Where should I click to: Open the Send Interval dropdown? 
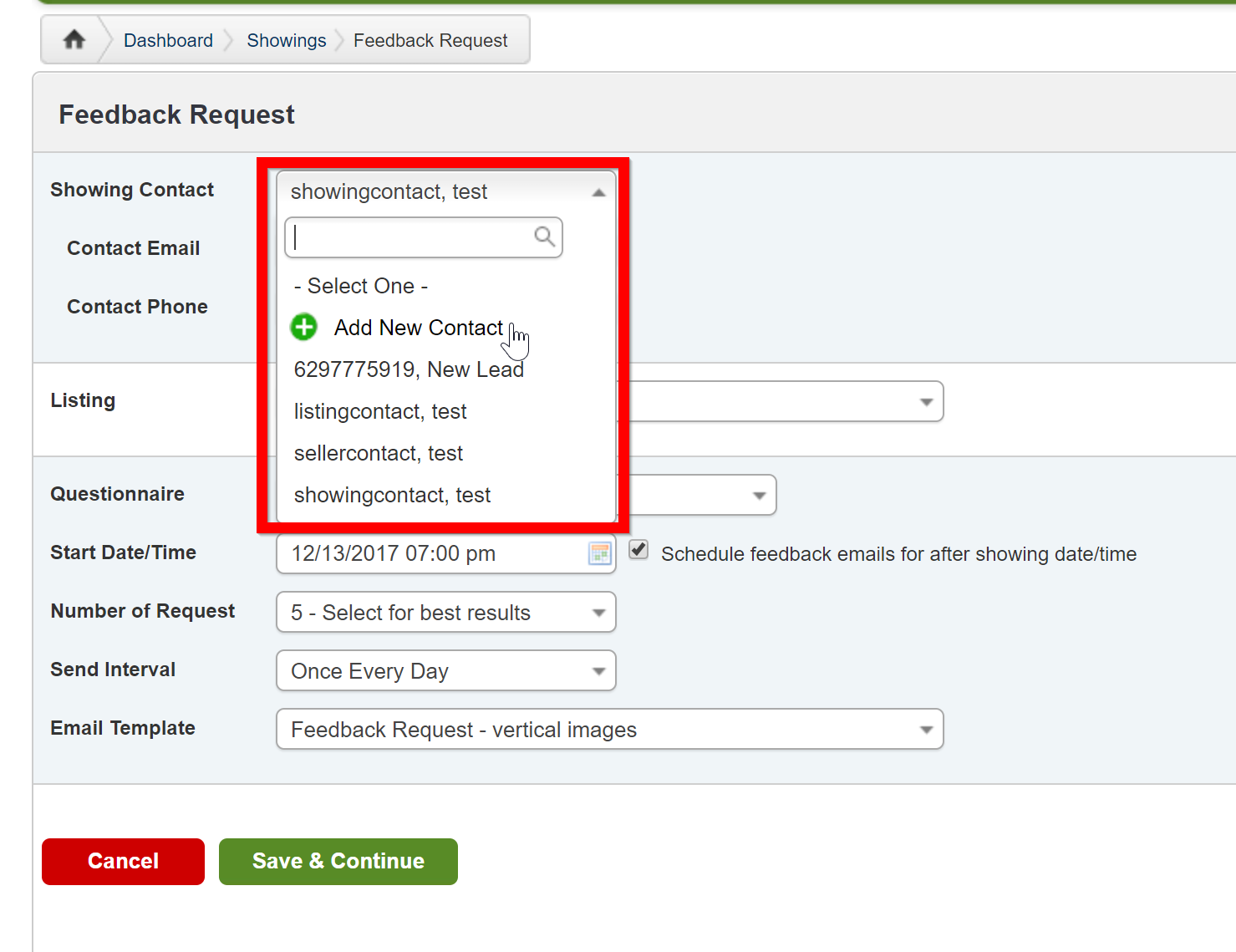point(446,671)
